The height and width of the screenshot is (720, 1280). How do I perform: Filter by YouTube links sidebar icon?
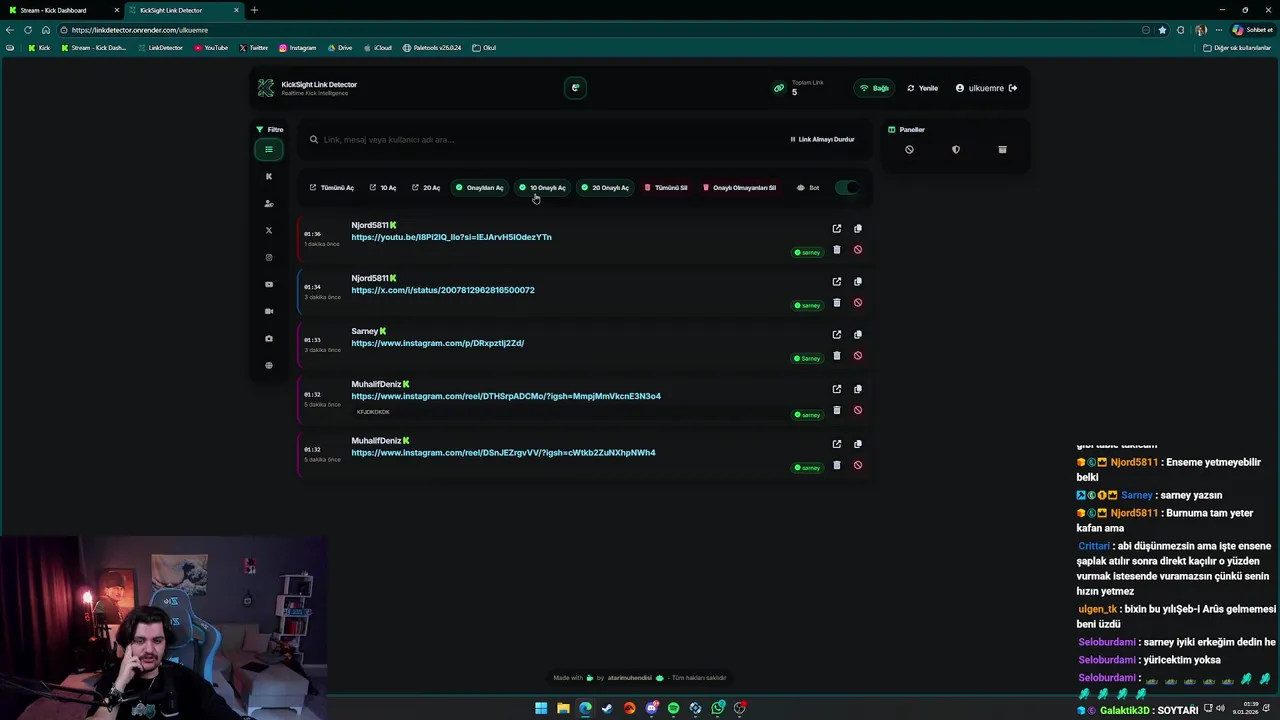pos(268,284)
